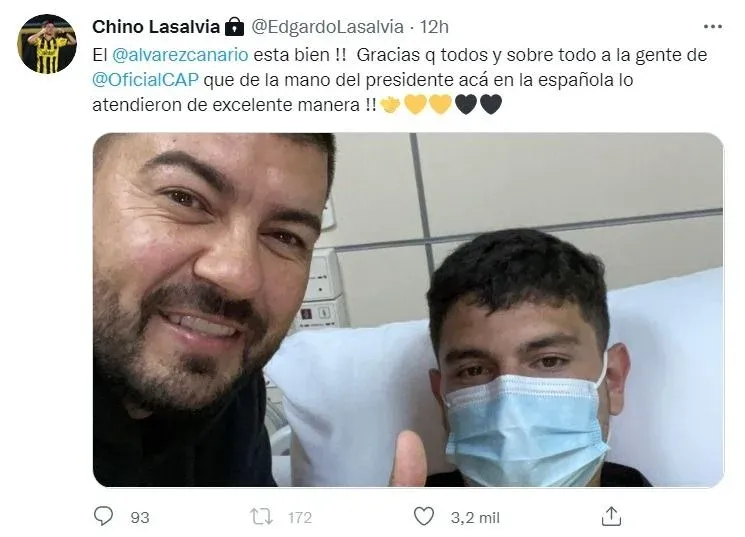This screenshot has height=537, width=745.
Task: Click the Chino Lasalvia display name
Action: click(x=156, y=27)
